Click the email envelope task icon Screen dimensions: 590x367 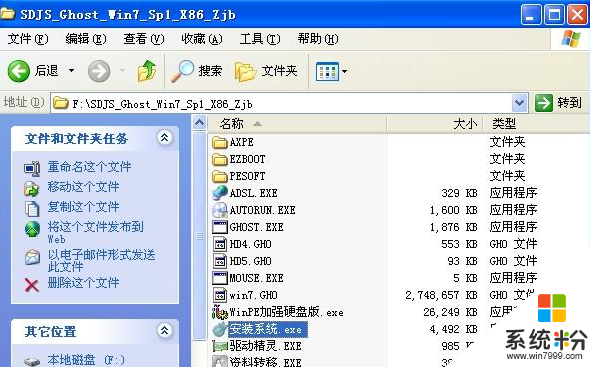pos(32,257)
